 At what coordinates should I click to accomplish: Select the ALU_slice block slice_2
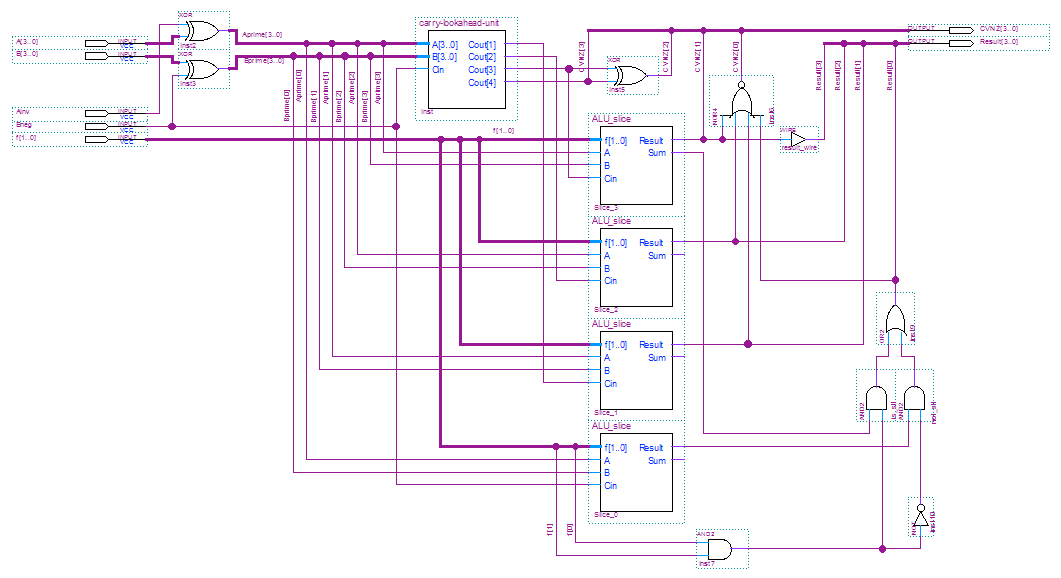tap(636, 267)
